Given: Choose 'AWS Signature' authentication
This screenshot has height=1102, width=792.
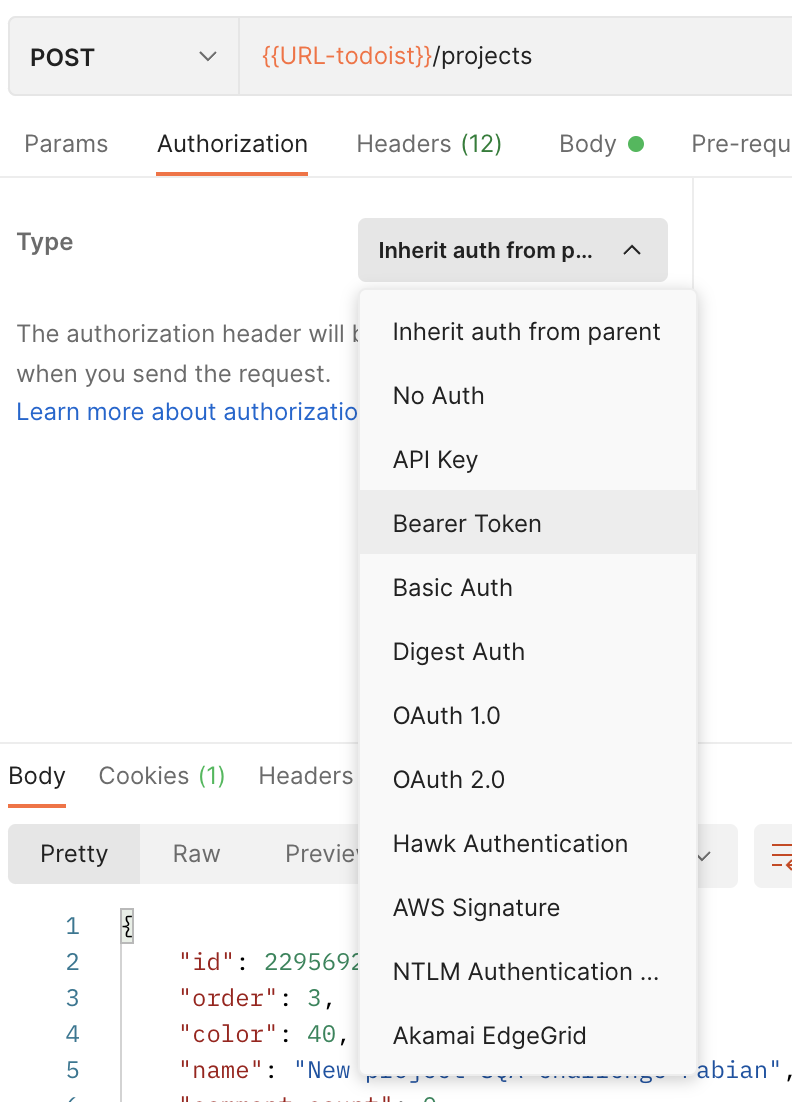Looking at the screenshot, I should click(476, 907).
